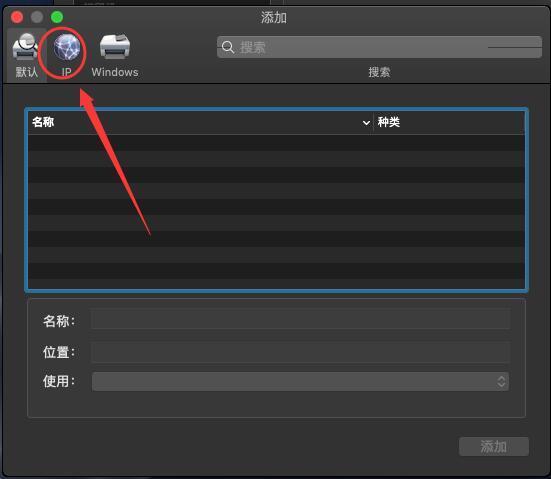Click the IP label under the globe
Viewport: 551px width, 479px height.
(x=66, y=72)
